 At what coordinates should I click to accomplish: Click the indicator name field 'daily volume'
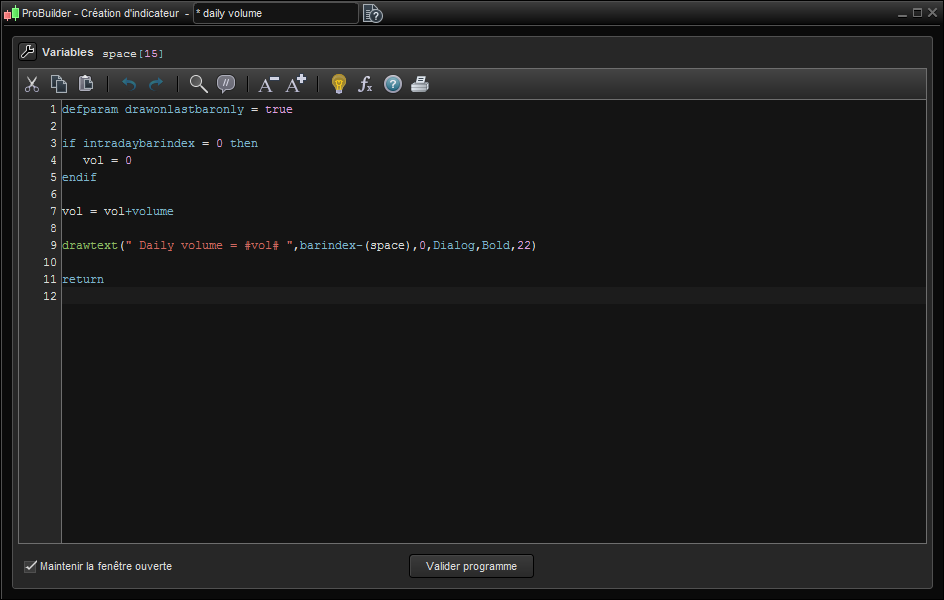[275, 13]
